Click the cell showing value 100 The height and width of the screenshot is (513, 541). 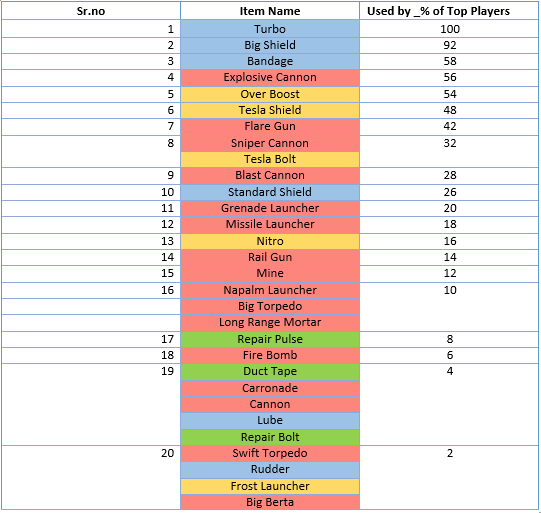[x=449, y=29]
